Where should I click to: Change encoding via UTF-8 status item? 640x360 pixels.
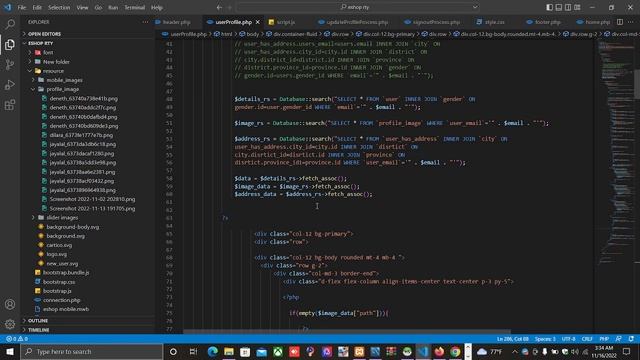[x=569, y=339]
